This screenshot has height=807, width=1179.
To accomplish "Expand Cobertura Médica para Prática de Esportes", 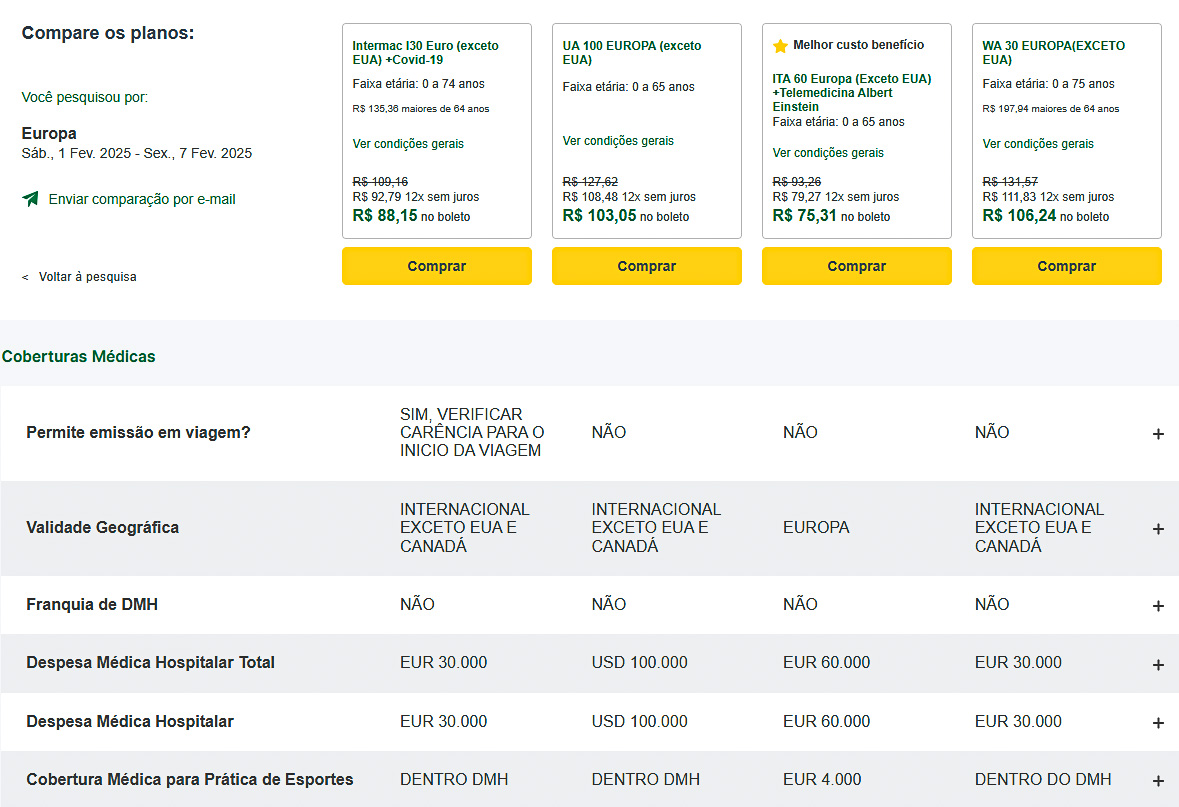I will 1158,781.
